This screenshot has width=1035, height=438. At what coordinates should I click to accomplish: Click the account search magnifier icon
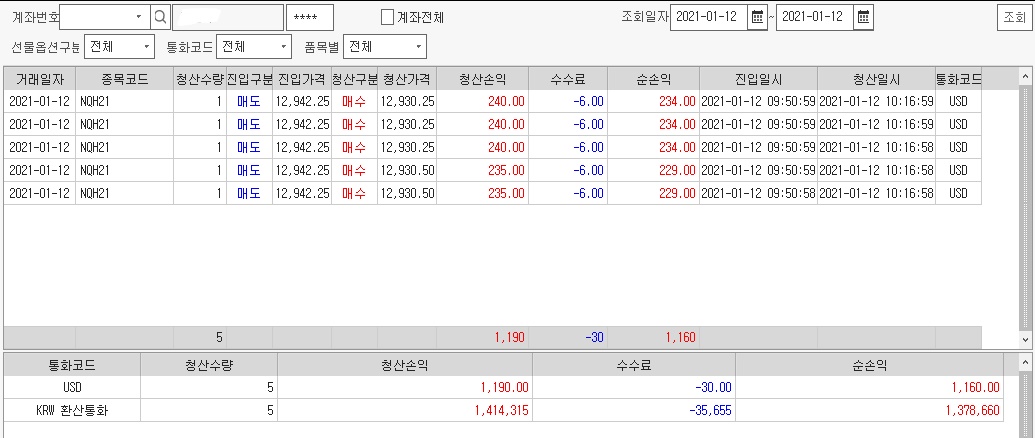point(160,17)
